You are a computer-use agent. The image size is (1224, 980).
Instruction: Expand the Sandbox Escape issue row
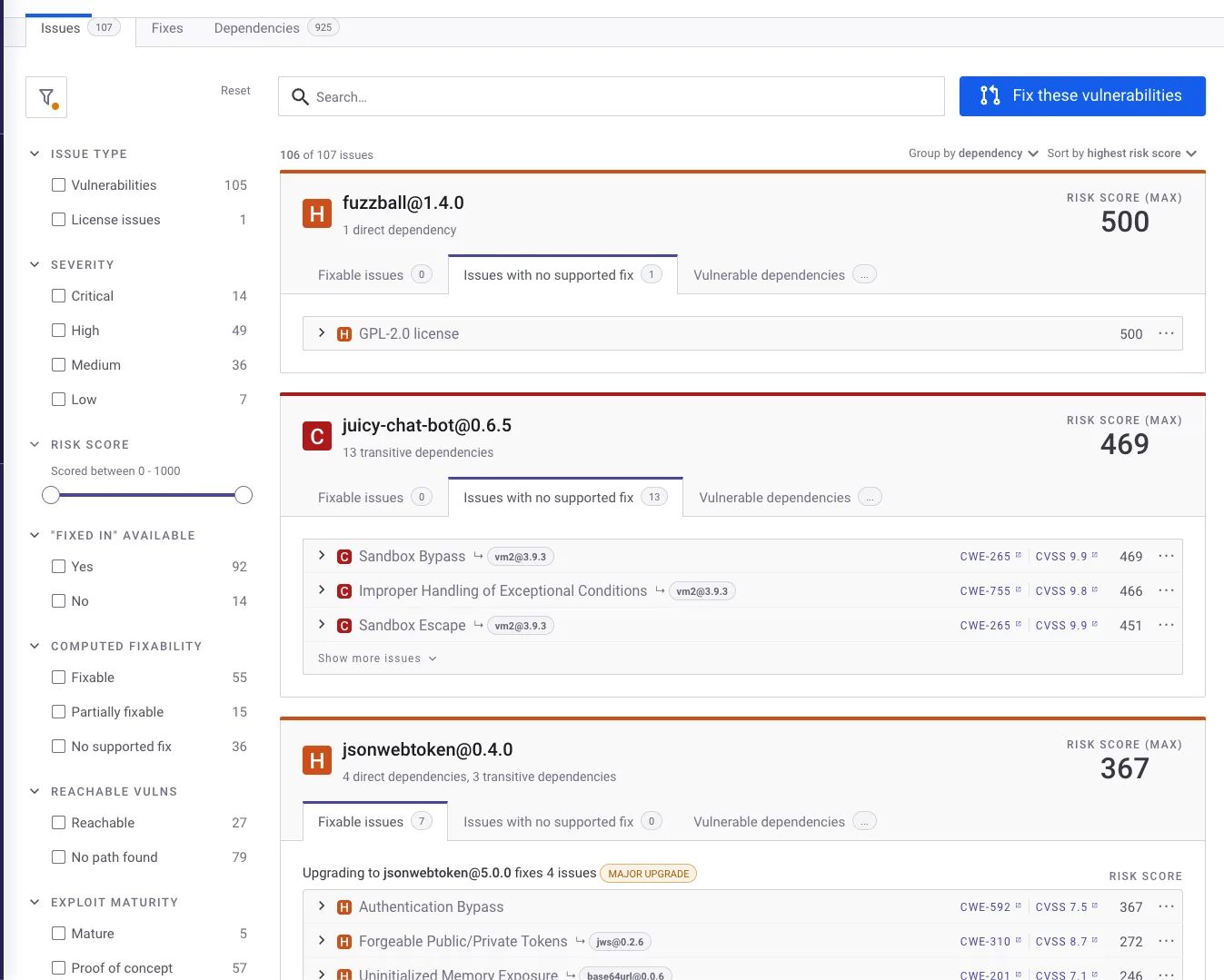(322, 625)
